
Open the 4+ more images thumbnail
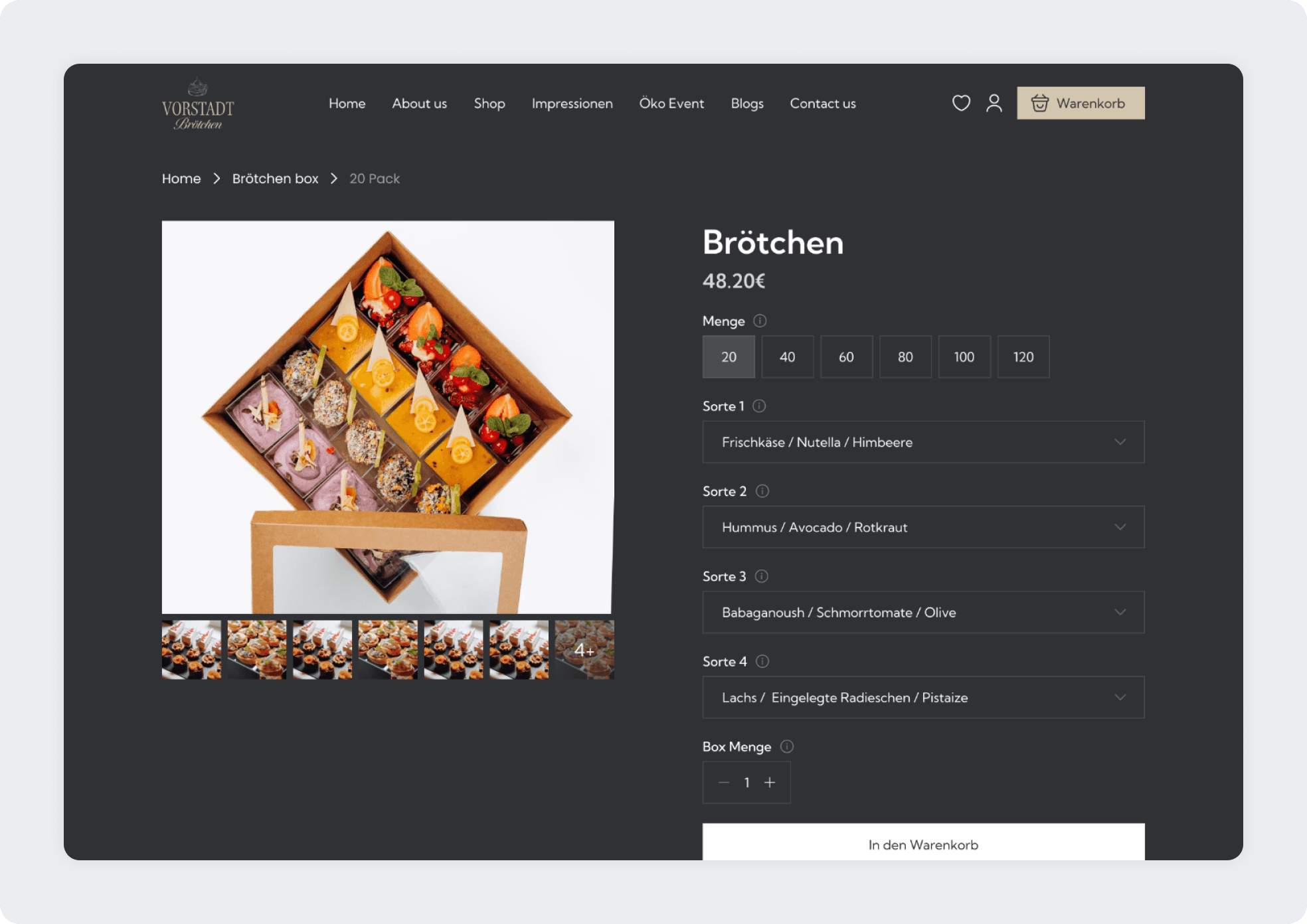click(x=584, y=650)
